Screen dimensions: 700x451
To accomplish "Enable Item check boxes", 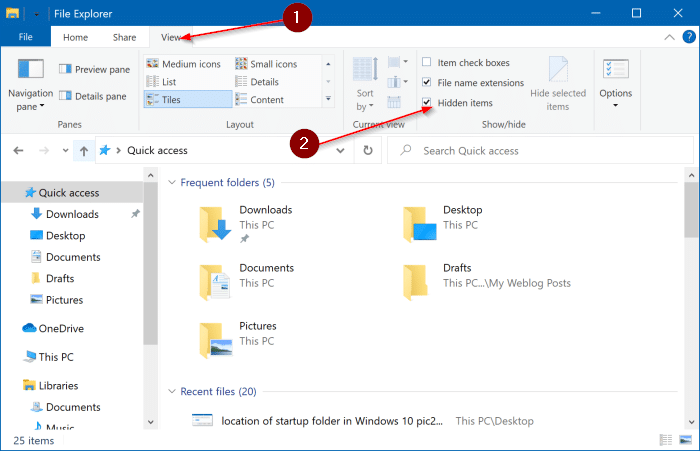I will (426, 62).
